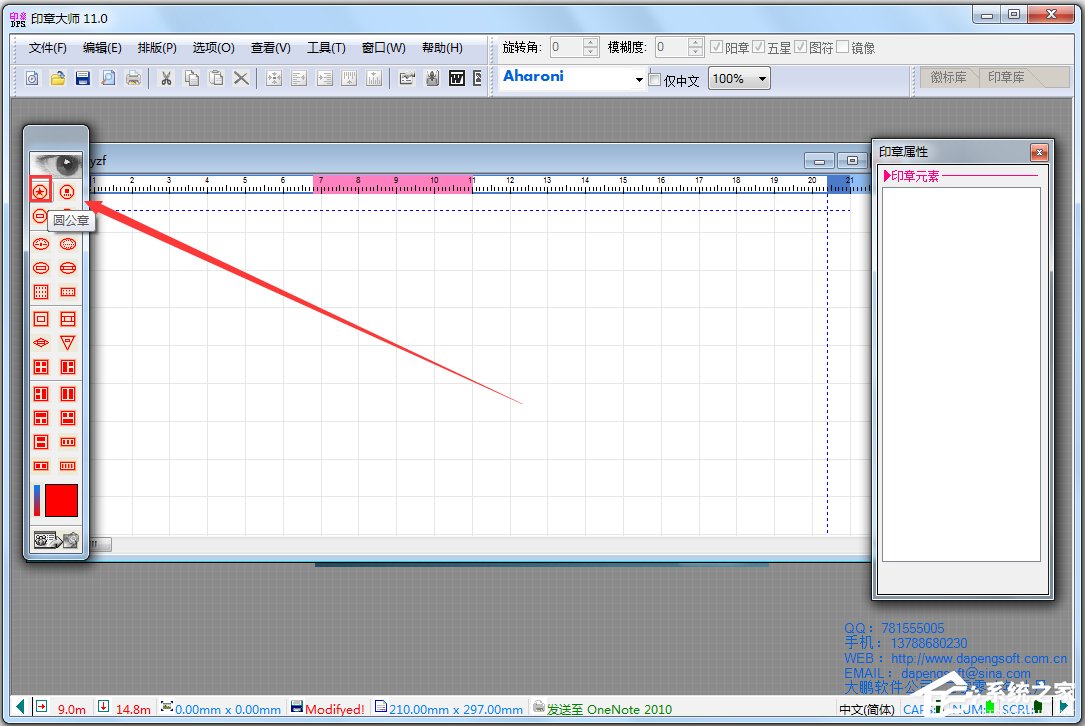Screen dimensions: 1085x726
Task: Open a file with the folder icon
Action: [x=57, y=78]
